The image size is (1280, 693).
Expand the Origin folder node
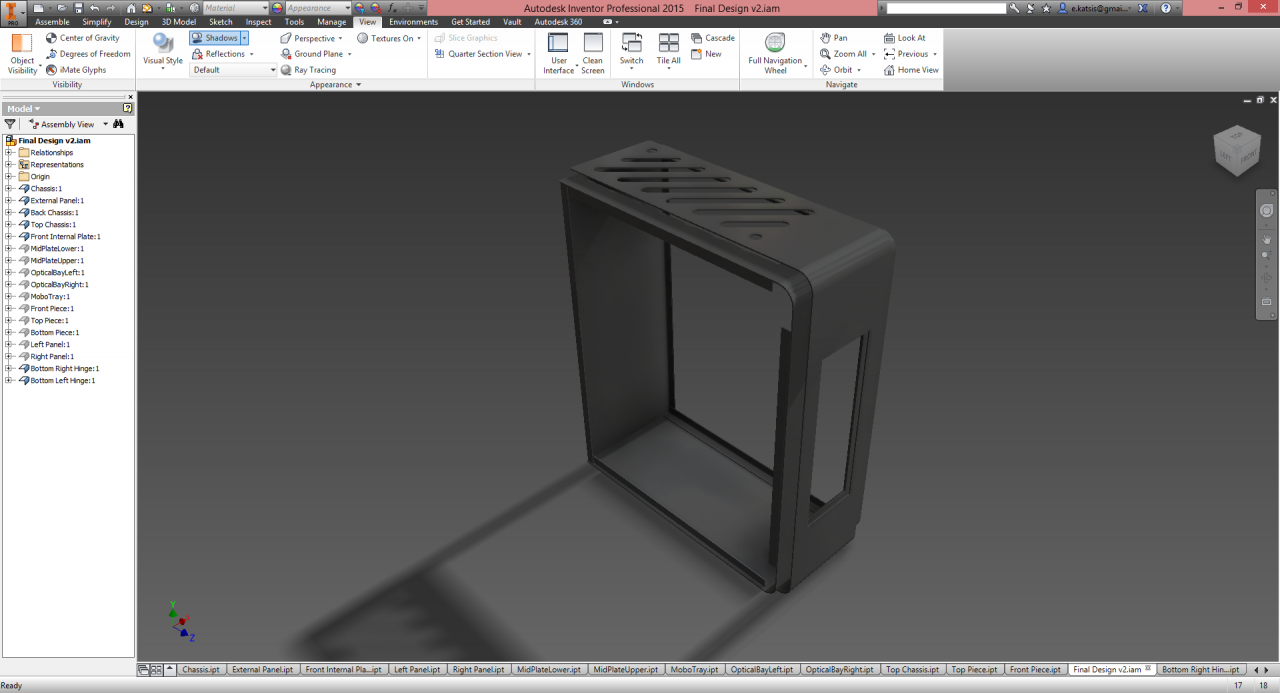coord(8,176)
